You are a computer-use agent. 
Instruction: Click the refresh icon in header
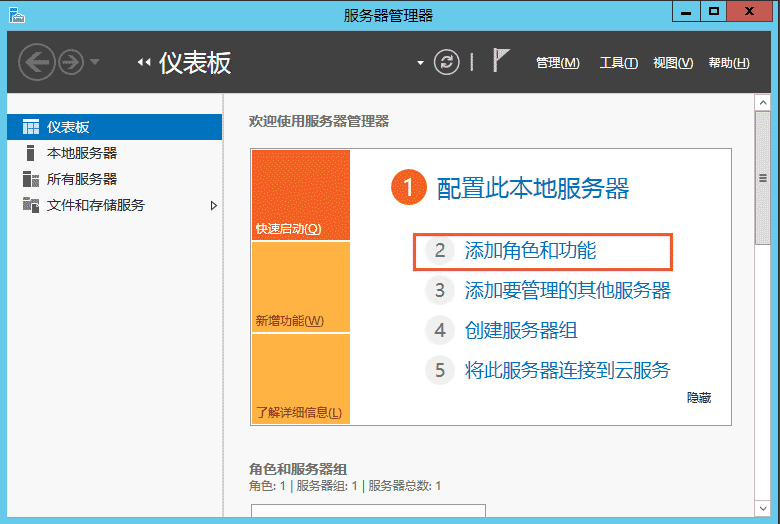[x=447, y=62]
